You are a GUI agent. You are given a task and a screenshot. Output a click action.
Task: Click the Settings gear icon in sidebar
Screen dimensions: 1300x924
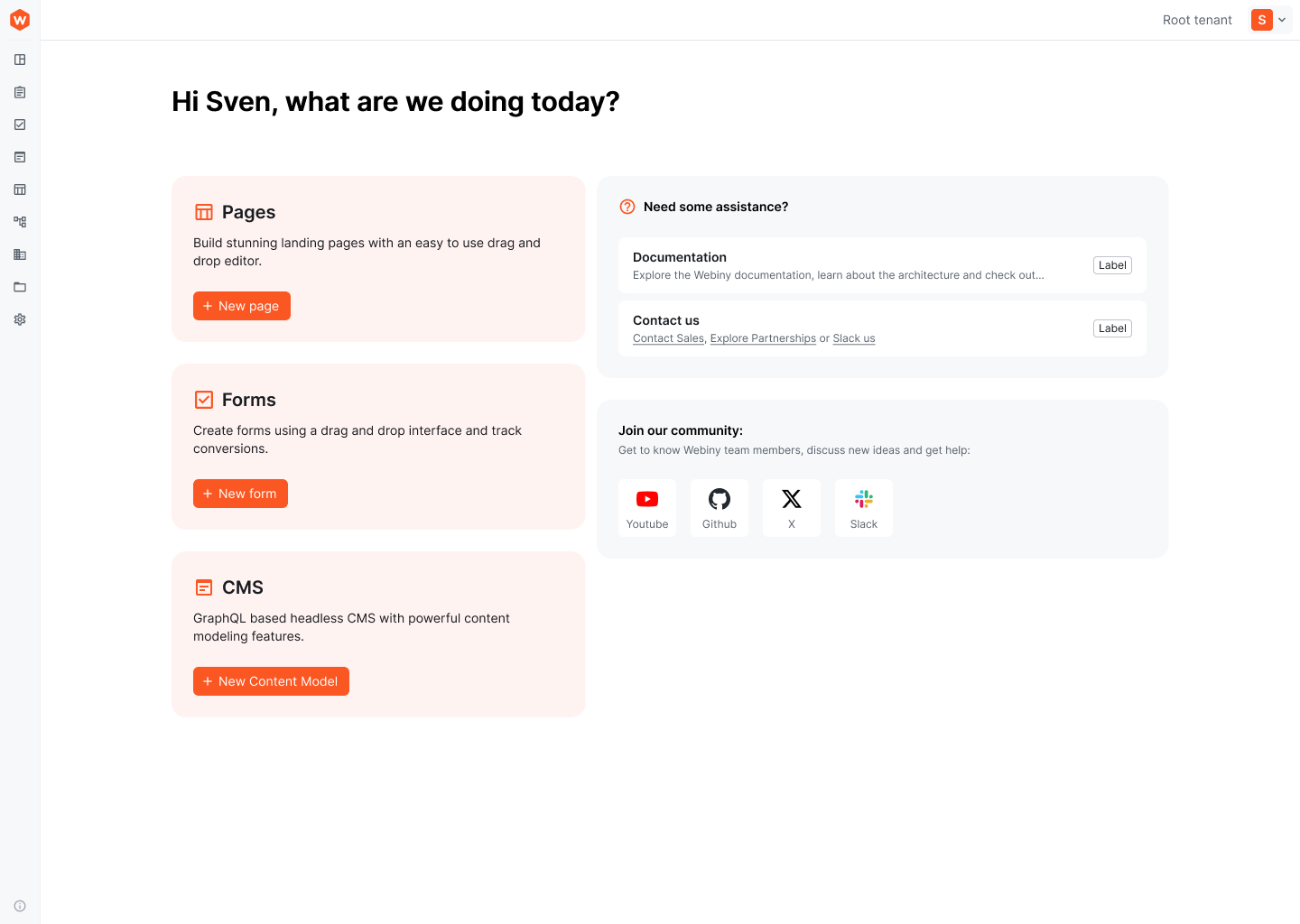coord(20,319)
